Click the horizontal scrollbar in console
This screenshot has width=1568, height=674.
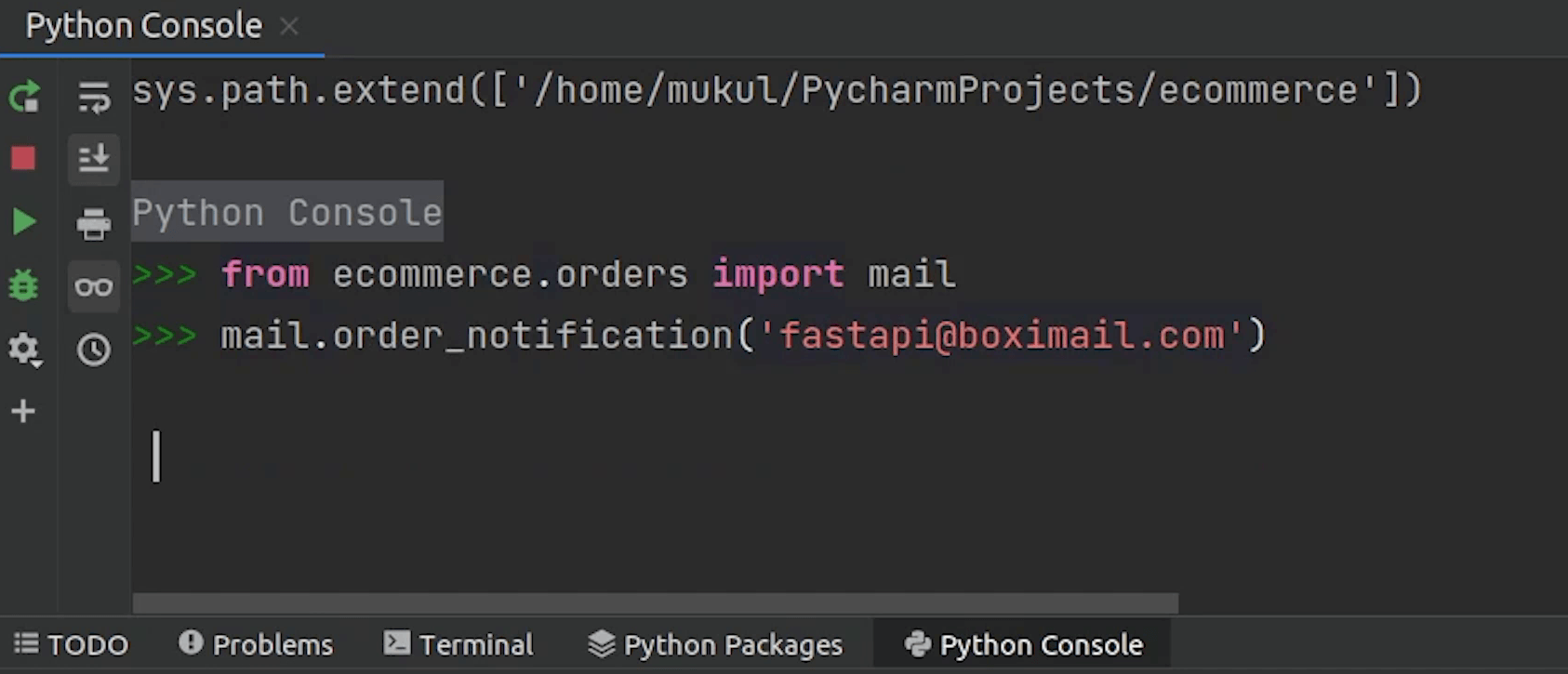pyautogui.click(x=655, y=603)
